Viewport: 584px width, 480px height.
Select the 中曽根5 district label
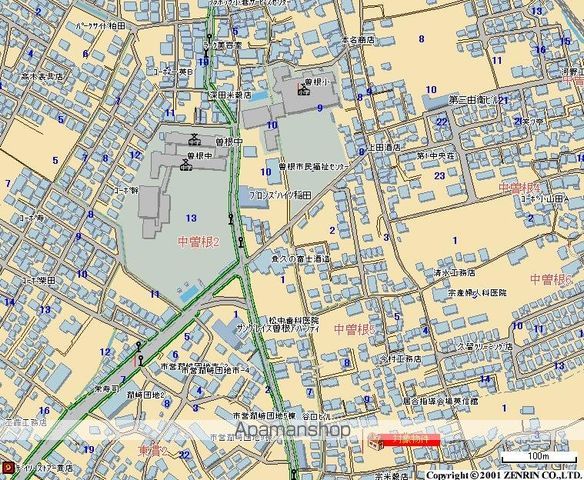coord(354,329)
